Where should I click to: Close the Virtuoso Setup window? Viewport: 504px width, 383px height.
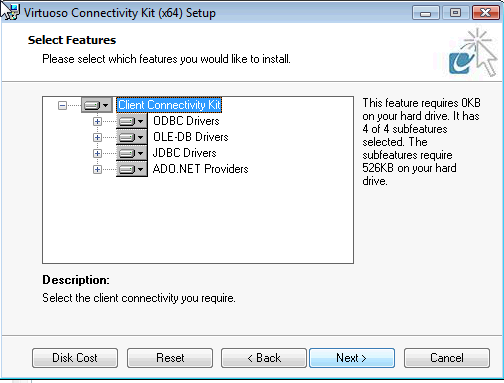point(486,13)
